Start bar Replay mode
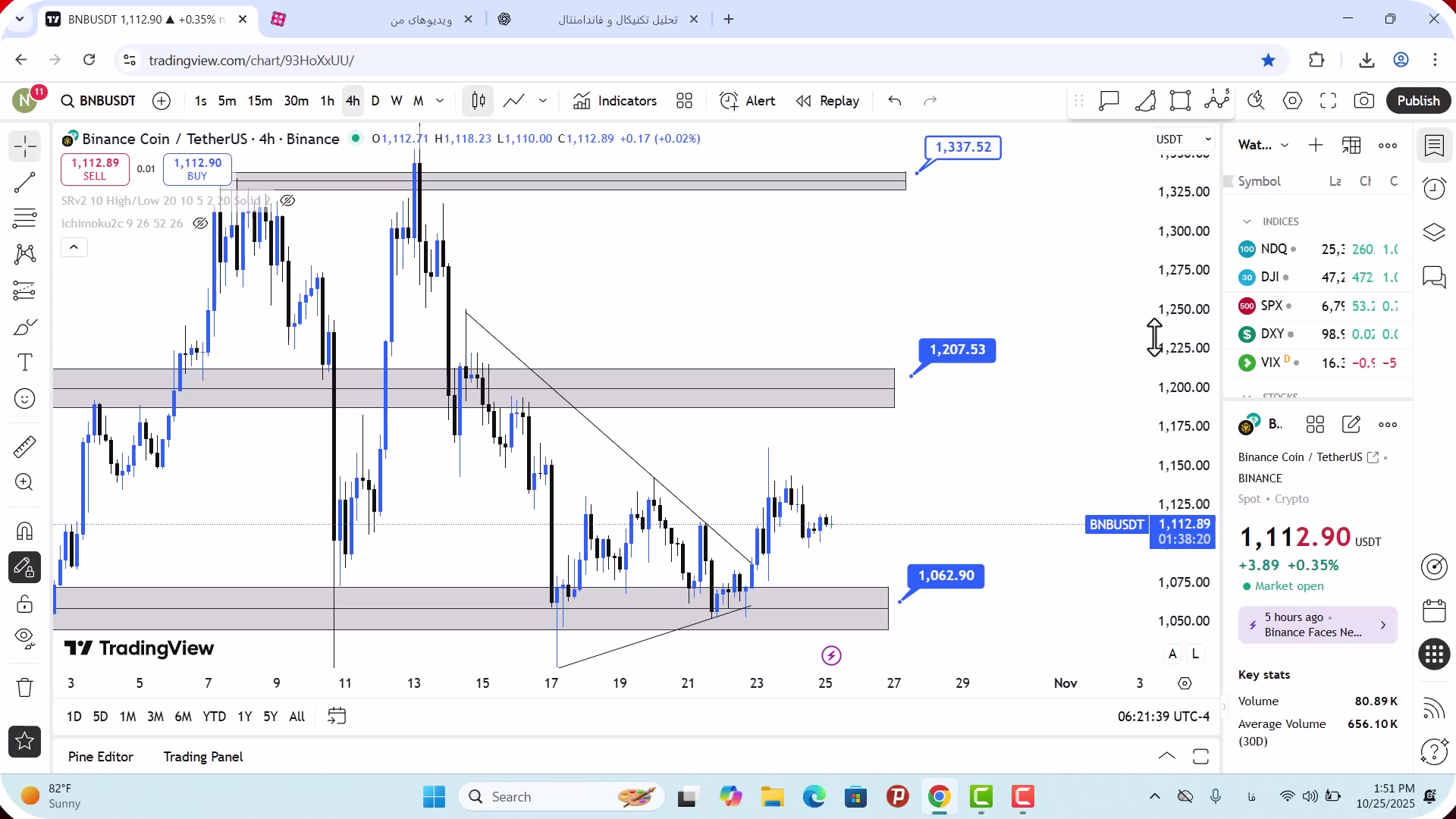The image size is (1456, 819). point(827,101)
